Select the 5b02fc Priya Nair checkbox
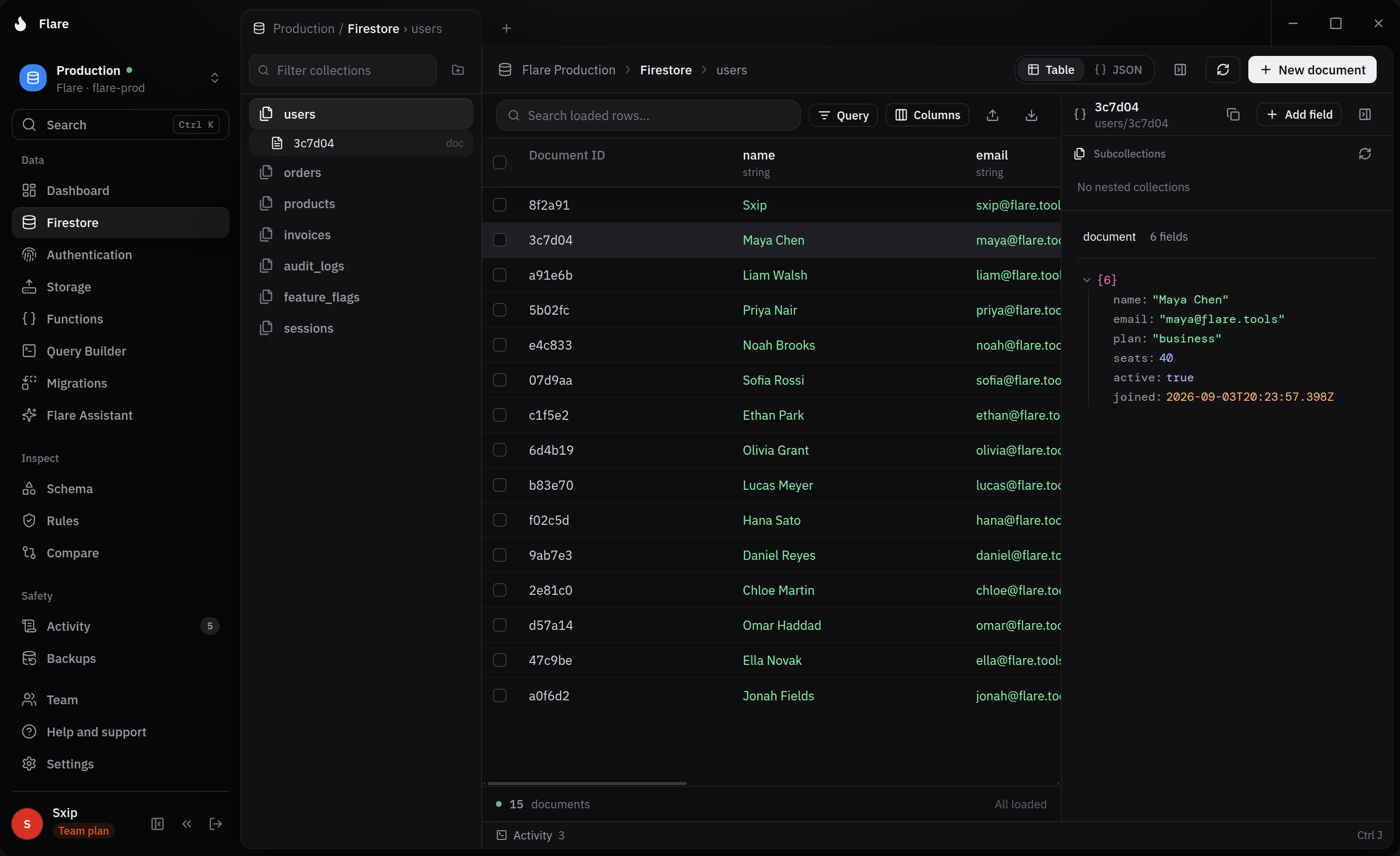 [x=499, y=310]
